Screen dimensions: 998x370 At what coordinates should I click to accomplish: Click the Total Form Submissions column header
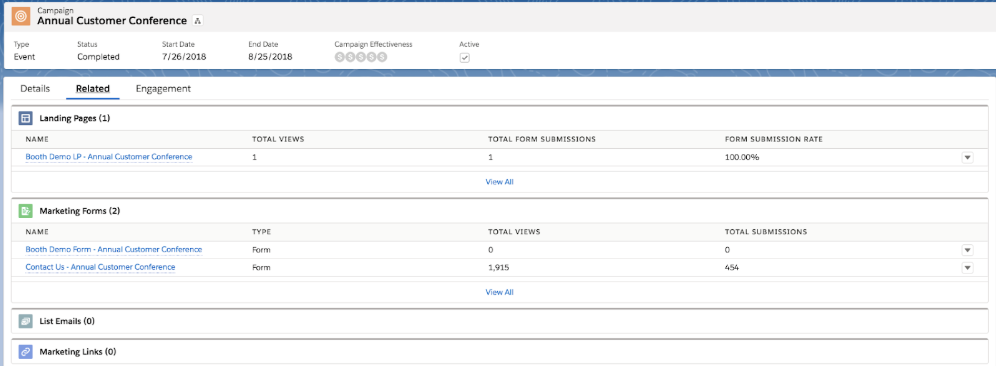(x=542, y=139)
